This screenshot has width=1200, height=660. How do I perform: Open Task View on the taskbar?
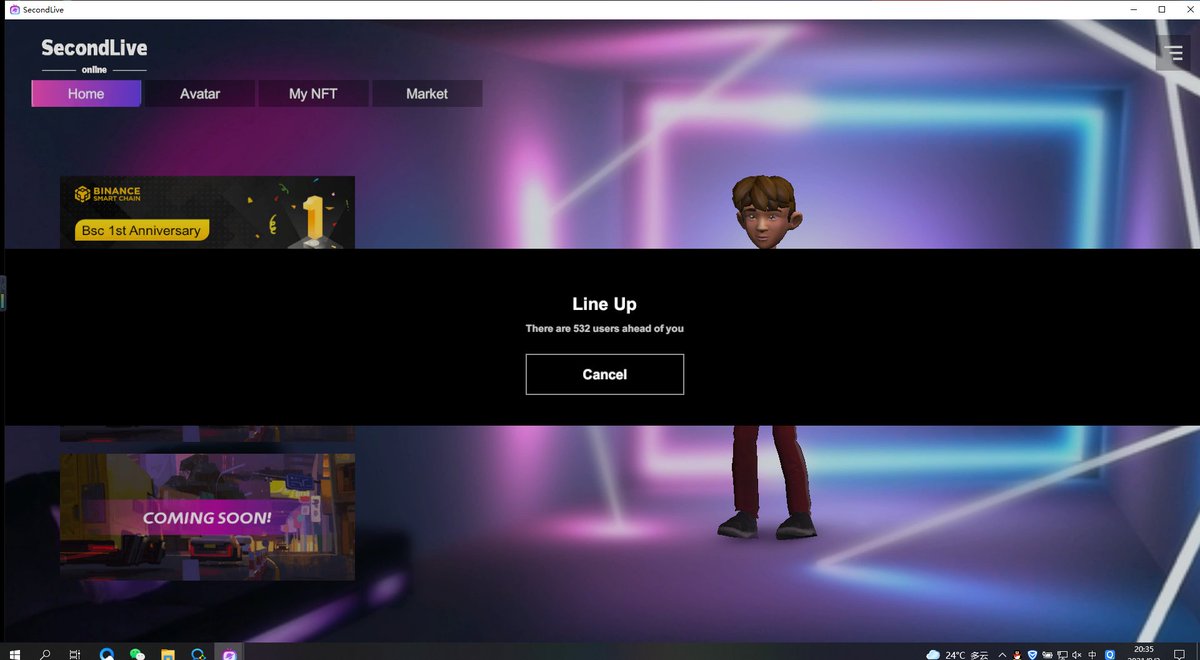(75, 655)
